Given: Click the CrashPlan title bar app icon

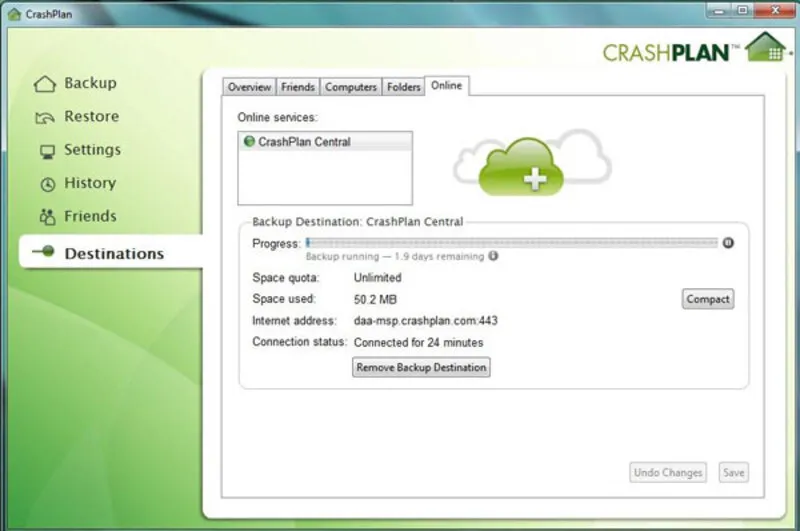Looking at the screenshot, I should [x=15, y=14].
